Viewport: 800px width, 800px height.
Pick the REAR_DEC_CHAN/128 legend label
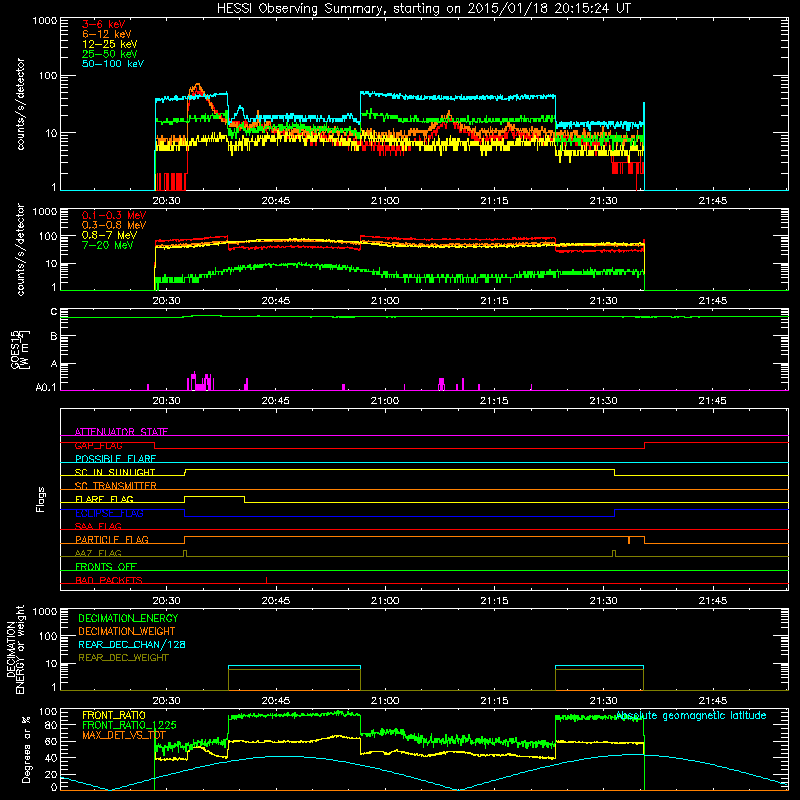coord(132,644)
